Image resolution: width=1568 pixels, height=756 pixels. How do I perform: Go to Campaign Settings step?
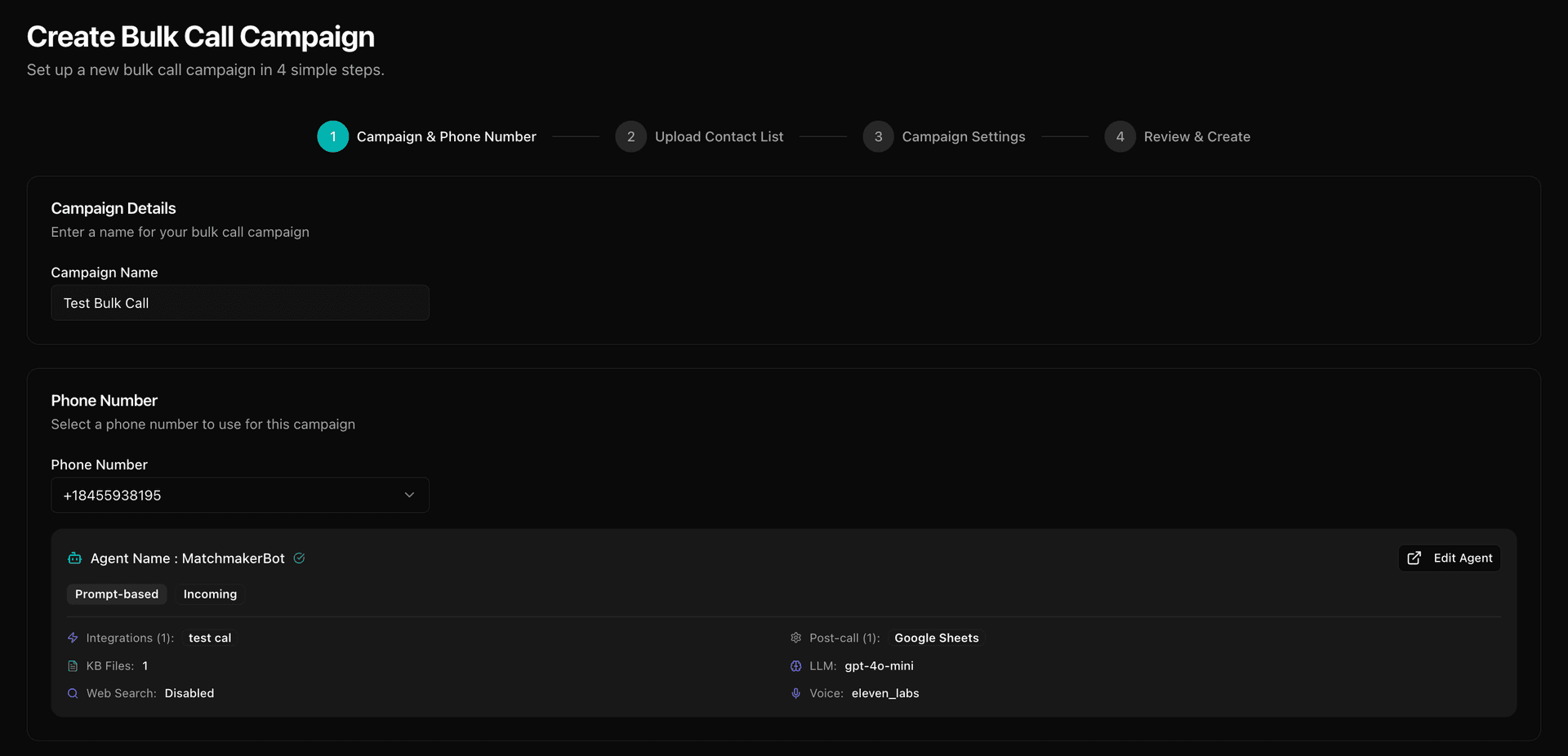pos(944,136)
